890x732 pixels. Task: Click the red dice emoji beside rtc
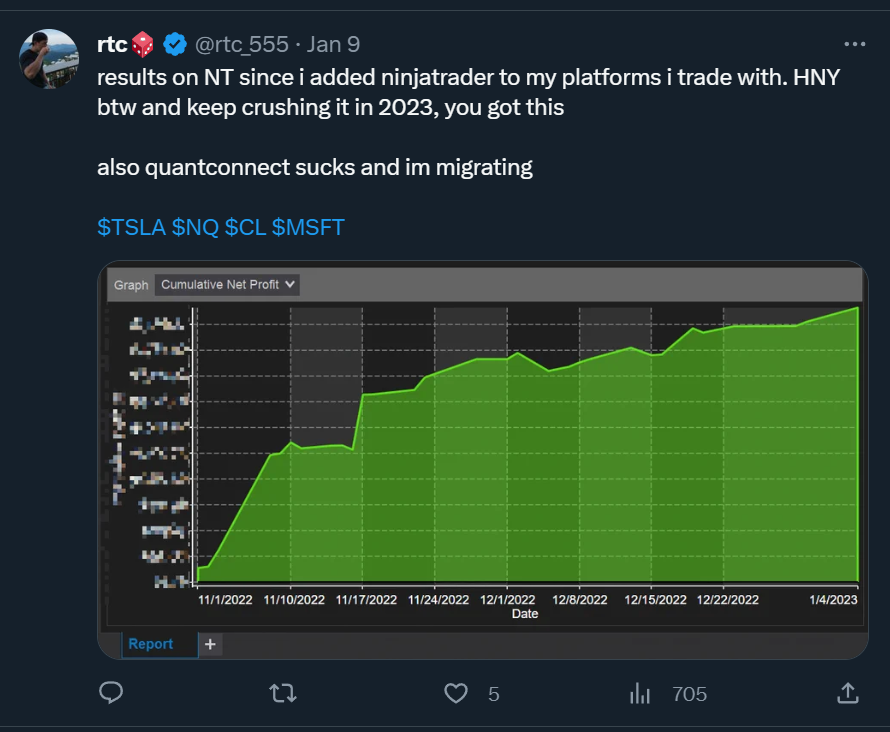tap(142, 44)
